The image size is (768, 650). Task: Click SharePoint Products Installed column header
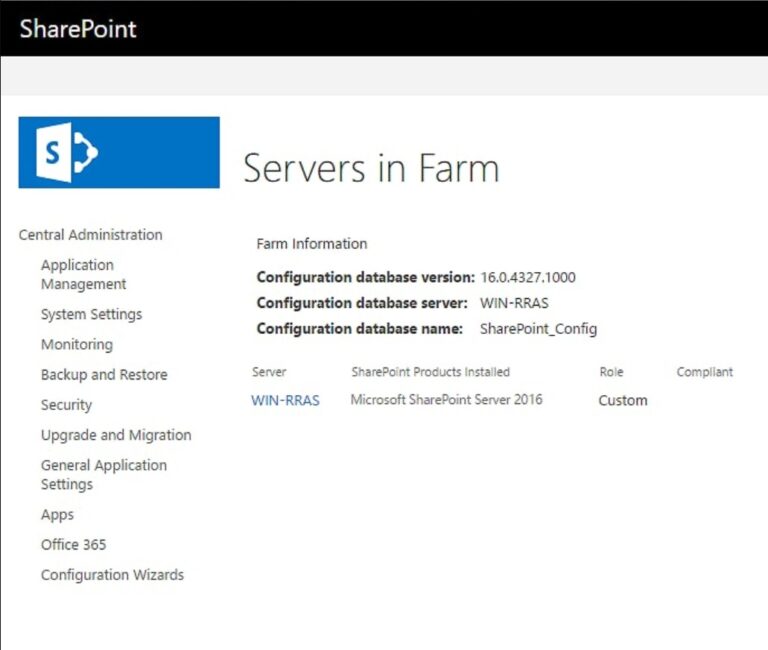click(431, 372)
